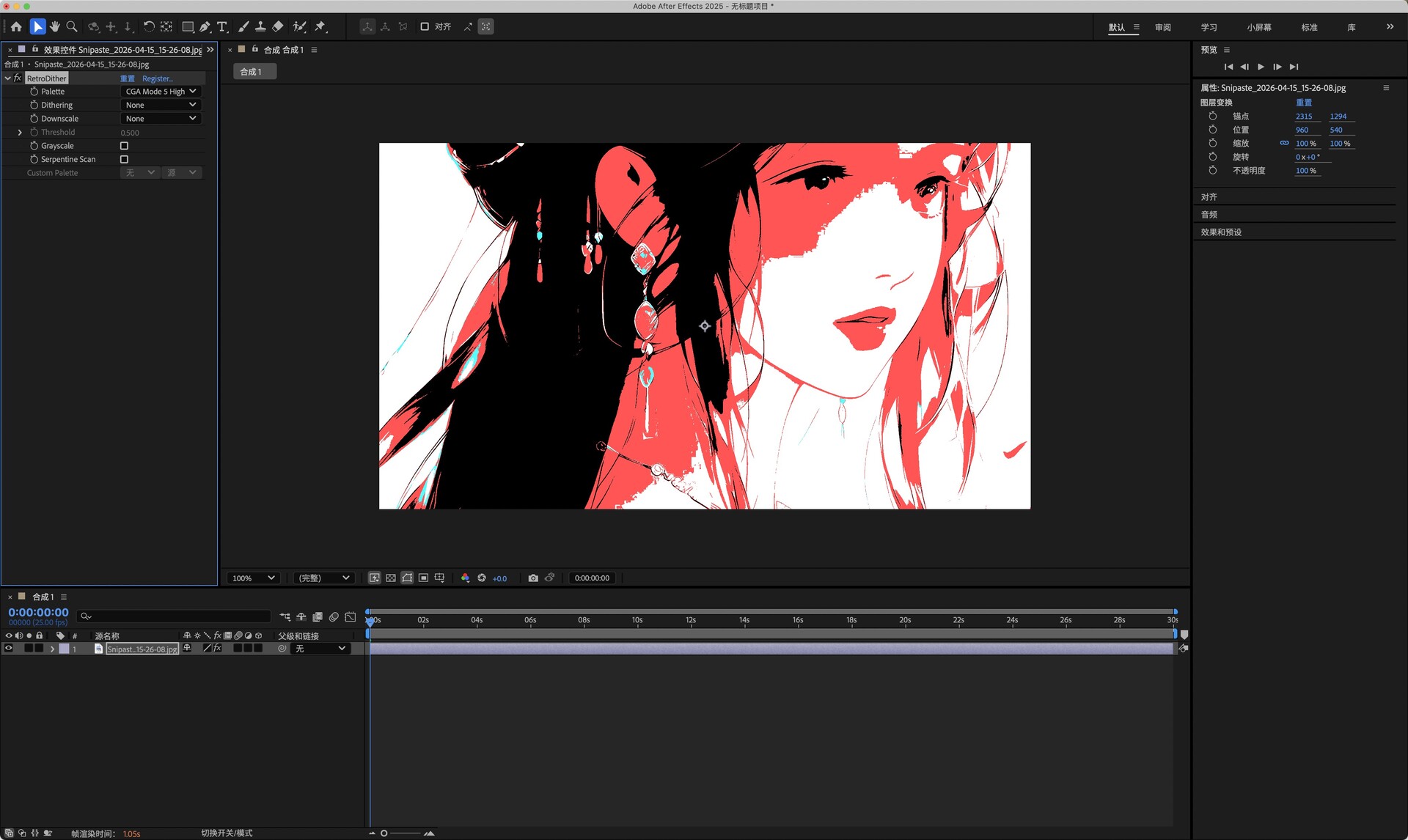The height and width of the screenshot is (840, 1408).
Task: Select the Eraser tool
Action: [278, 26]
